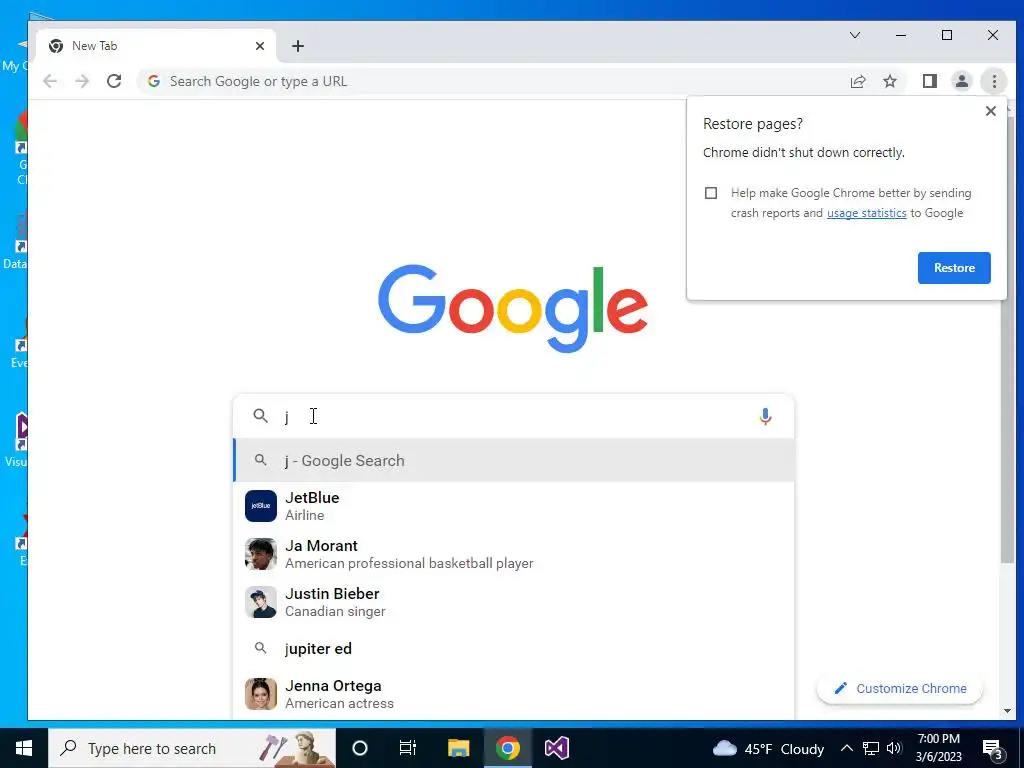
Task: Open File Explorer from the taskbar
Action: [x=458, y=748]
